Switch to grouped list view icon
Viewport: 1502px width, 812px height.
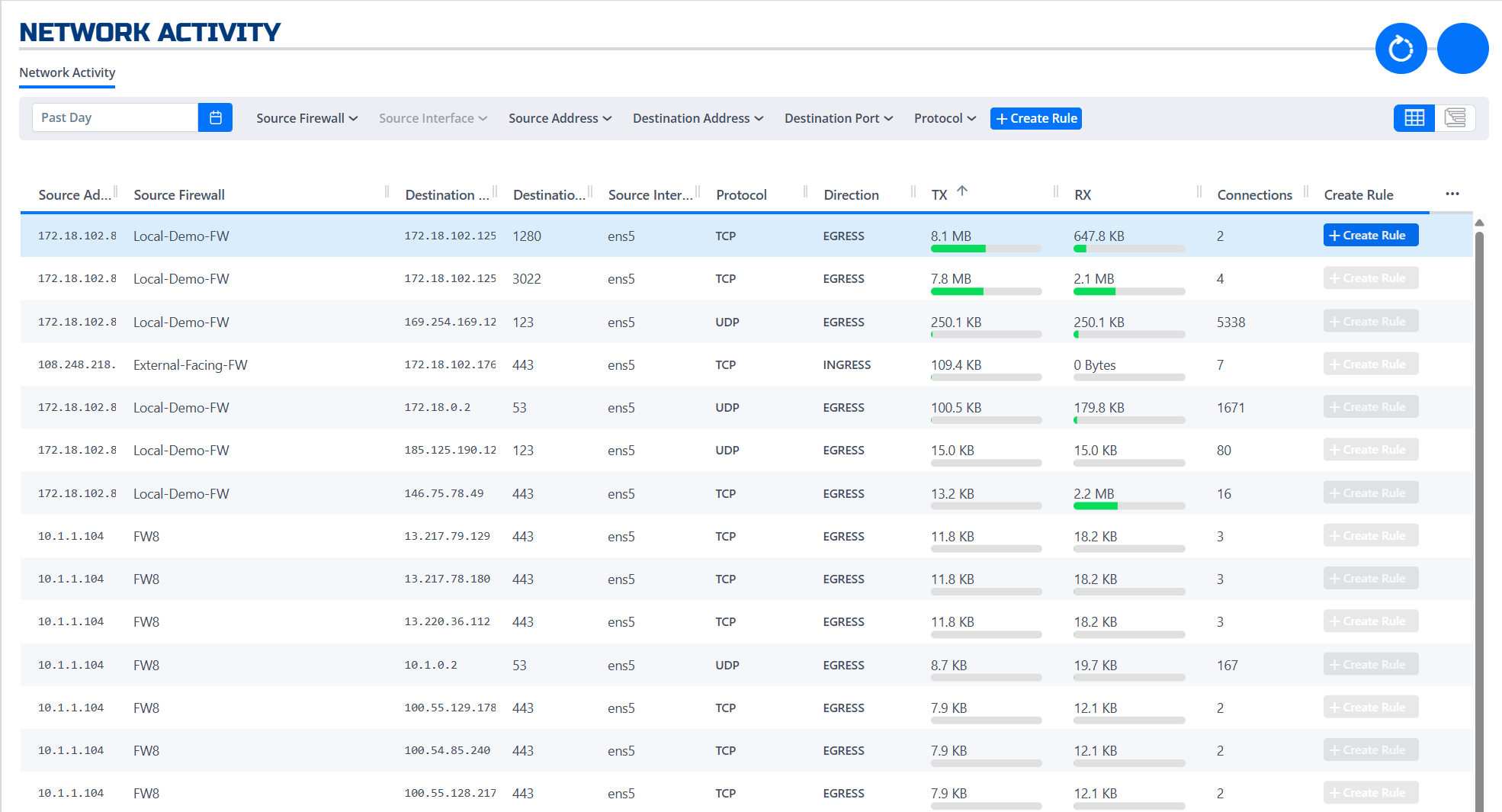(x=1455, y=118)
